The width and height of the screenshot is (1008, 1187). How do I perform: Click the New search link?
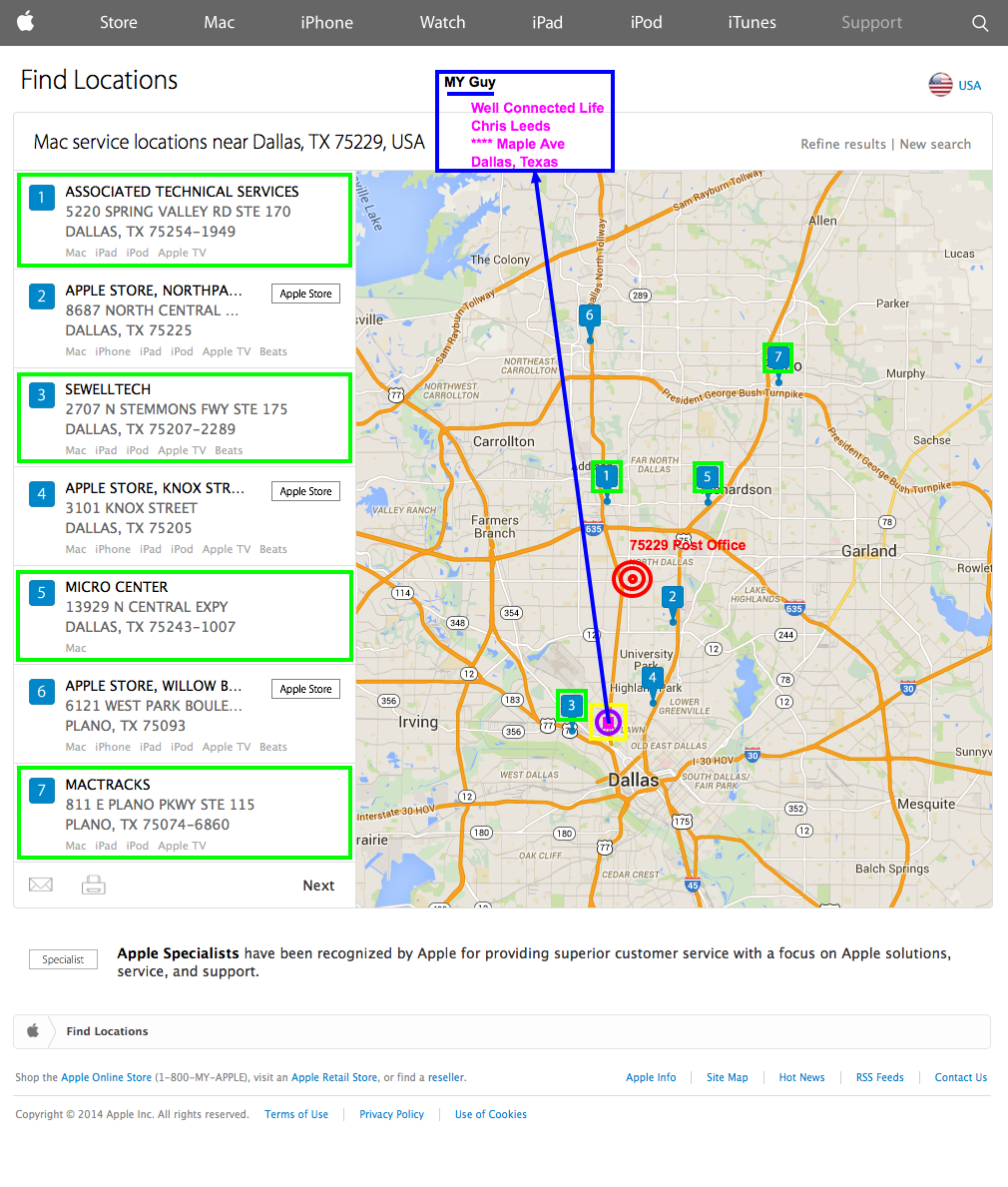[935, 144]
